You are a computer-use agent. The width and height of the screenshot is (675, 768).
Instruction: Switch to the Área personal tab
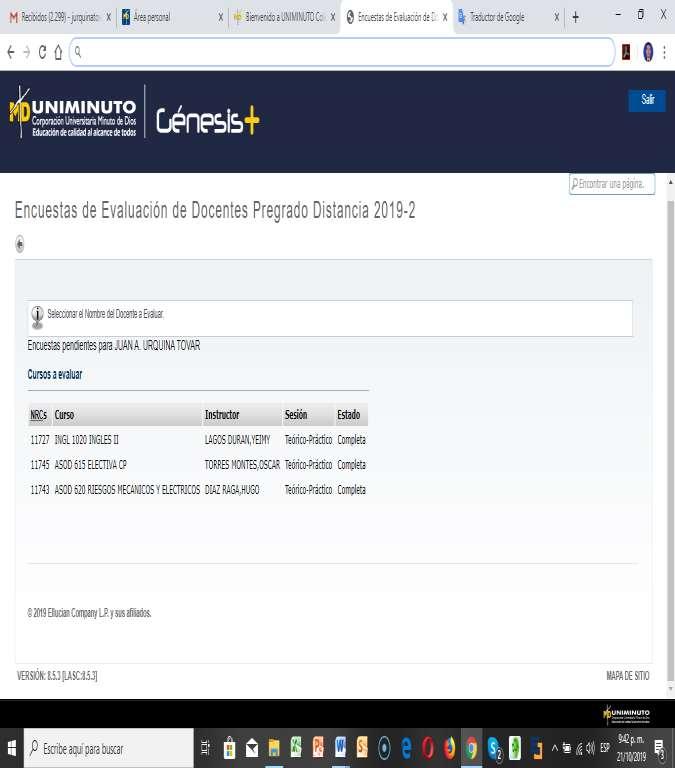169,17
